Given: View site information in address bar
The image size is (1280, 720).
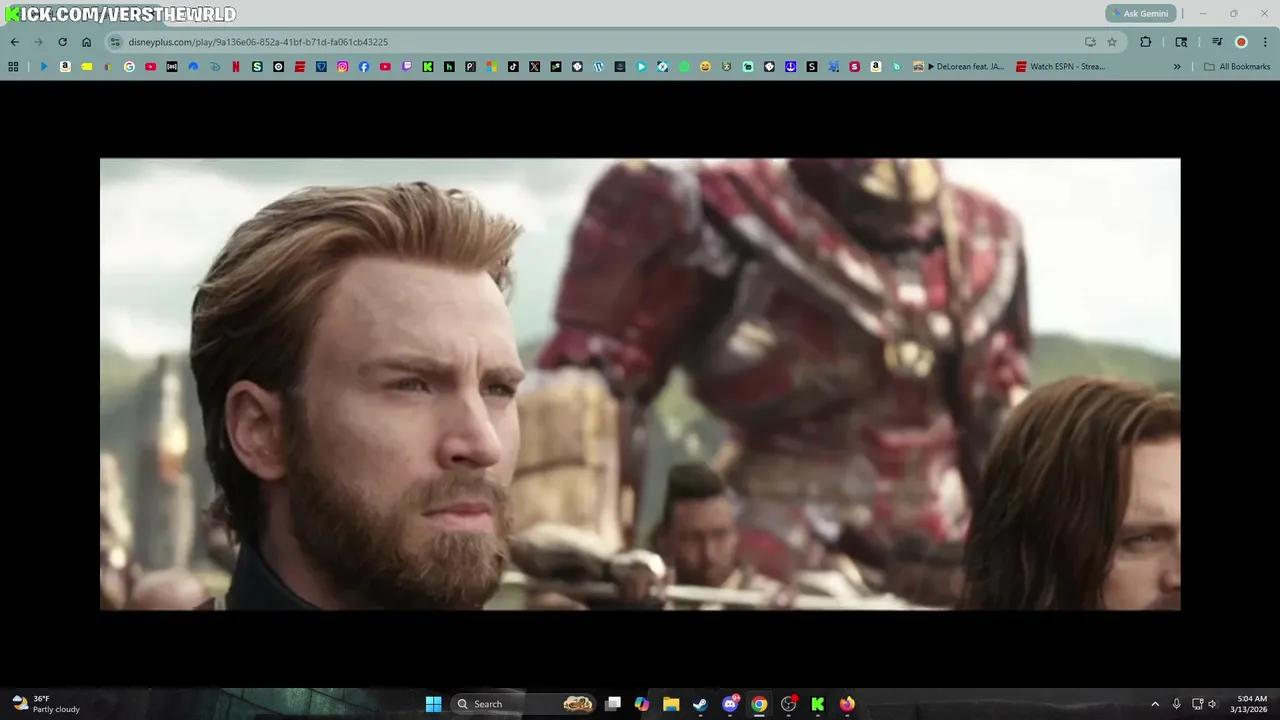Looking at the screenshot, I should pos(115,42).
